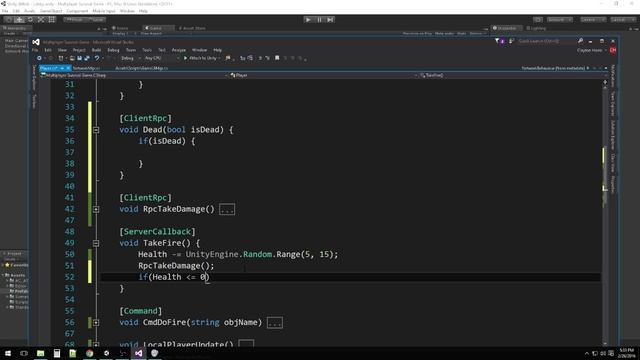Viewport: 640px width, 360px height.
Task: Open the signed-in account name dropdown
Action: (x=591, y=50)
